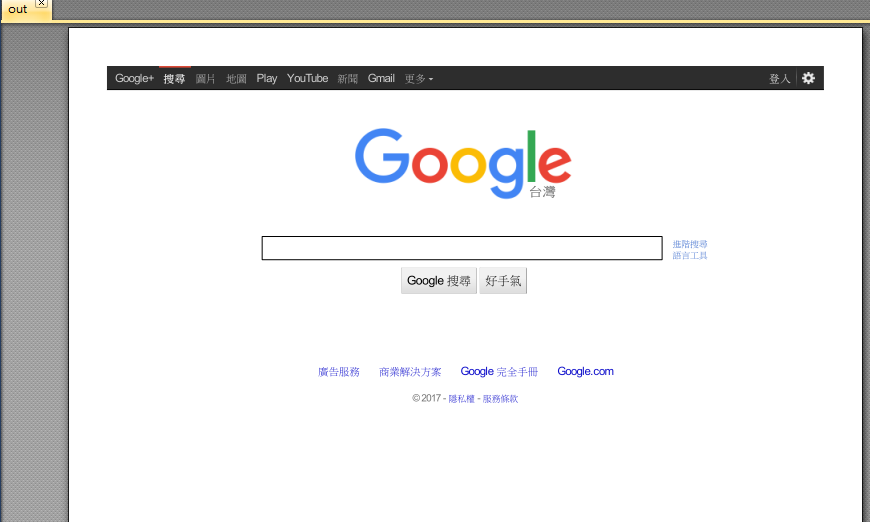Open the 商業解決方案 footer link

(410, 372)
